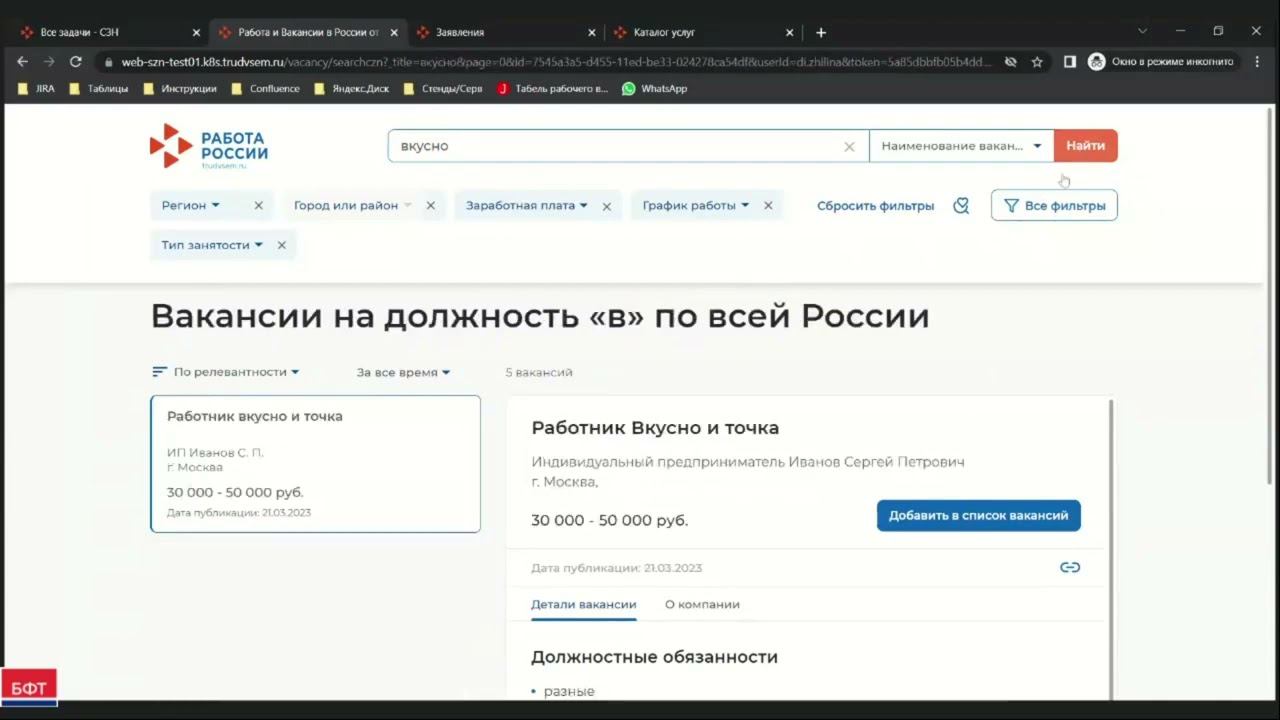The width and height of the screenshot is (1280, 720).
Task: Click the Работник Вкусно и точка heading
Action: [x=655, y=428]
